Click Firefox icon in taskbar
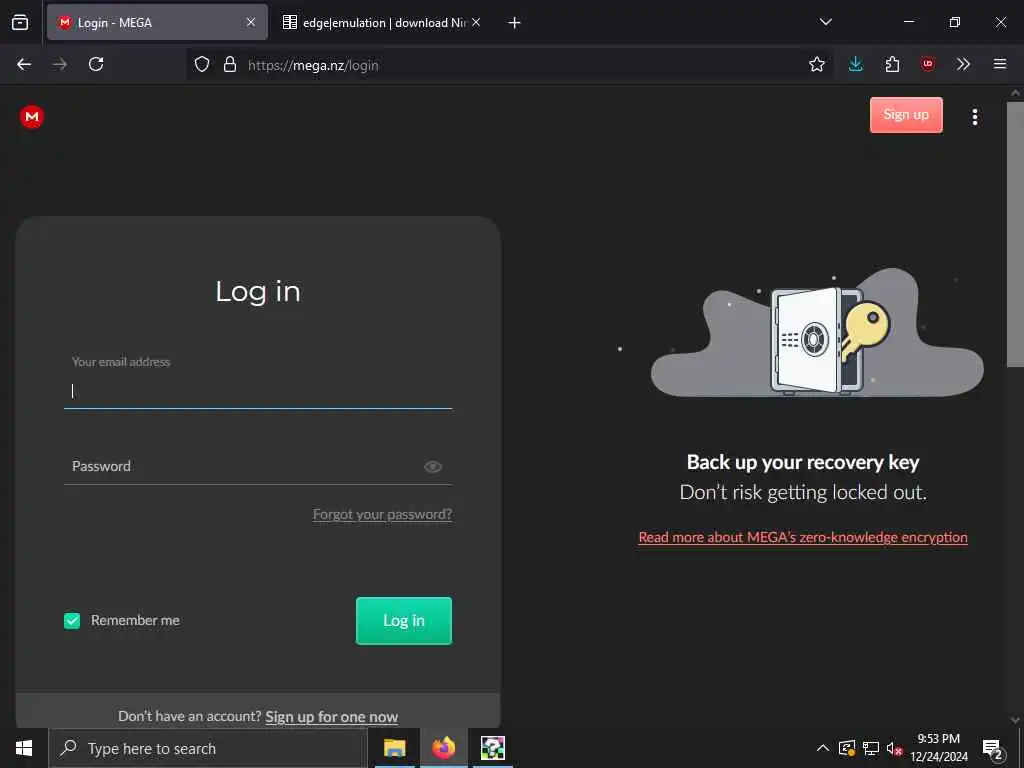The height and width of the screenshot is (768, 1024). (443, 748)
